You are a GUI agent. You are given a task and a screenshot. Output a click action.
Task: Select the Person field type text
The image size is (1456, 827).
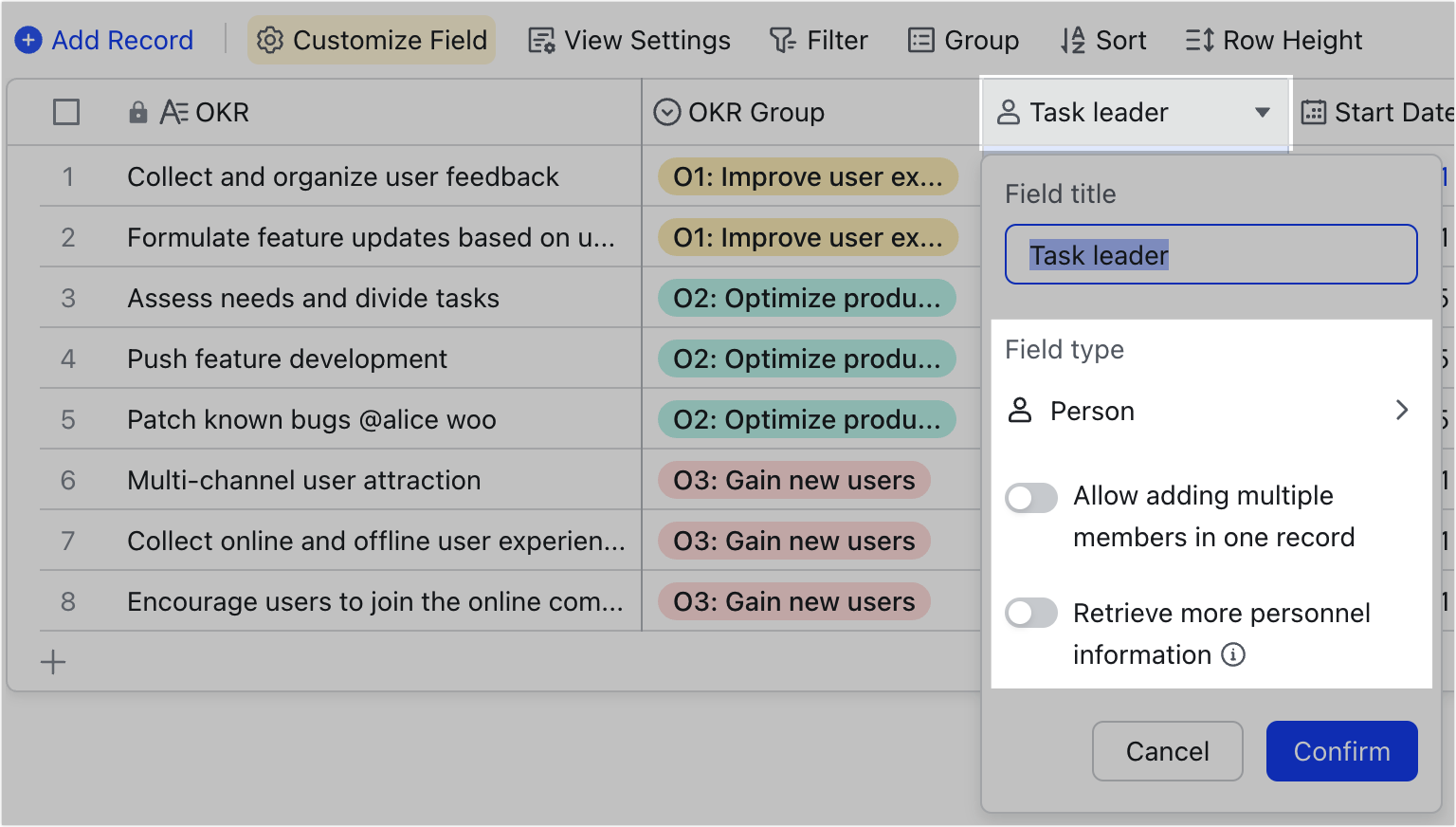[1092, 411]
